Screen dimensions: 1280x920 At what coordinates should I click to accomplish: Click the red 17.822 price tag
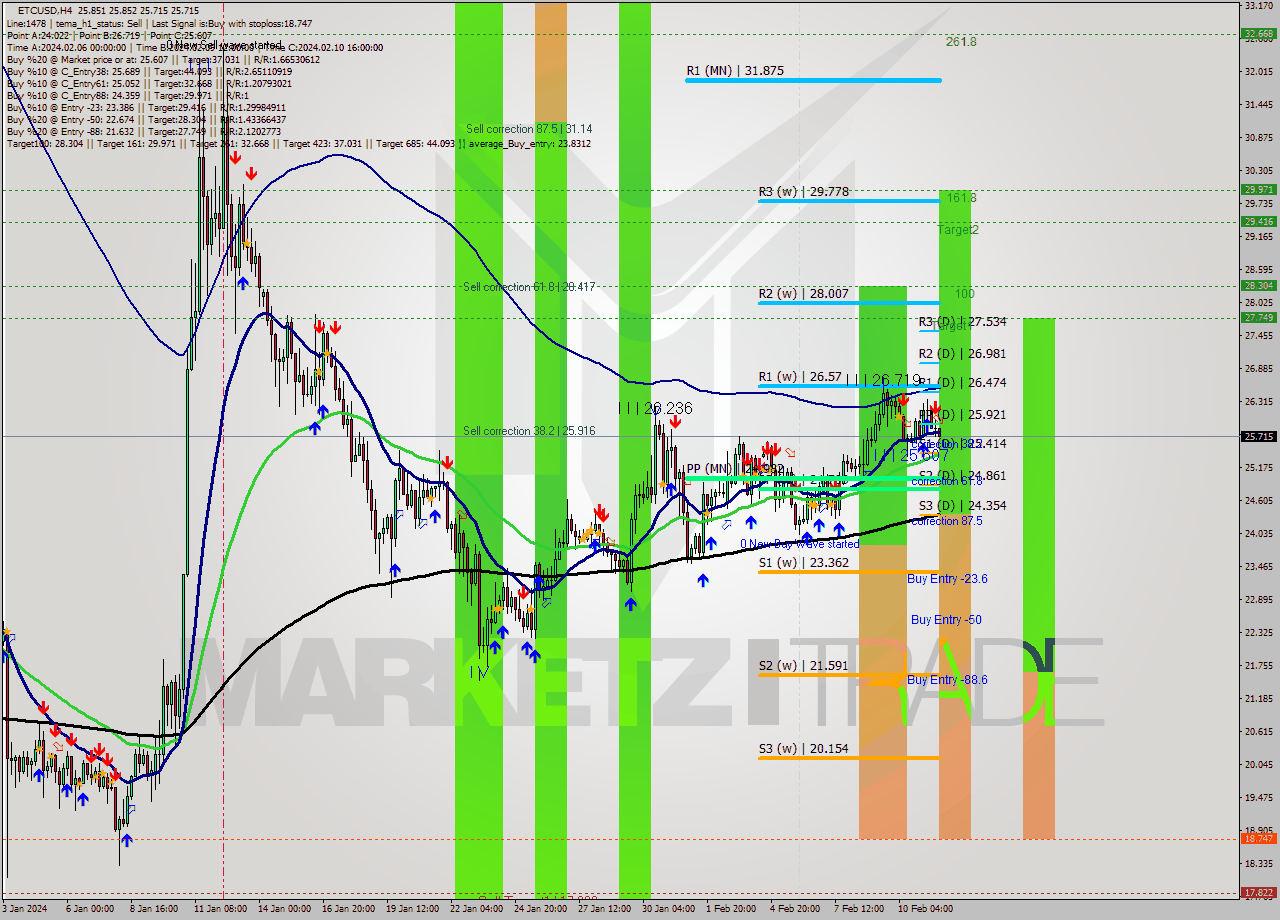pyautogui.click(x=1258, y=892)
